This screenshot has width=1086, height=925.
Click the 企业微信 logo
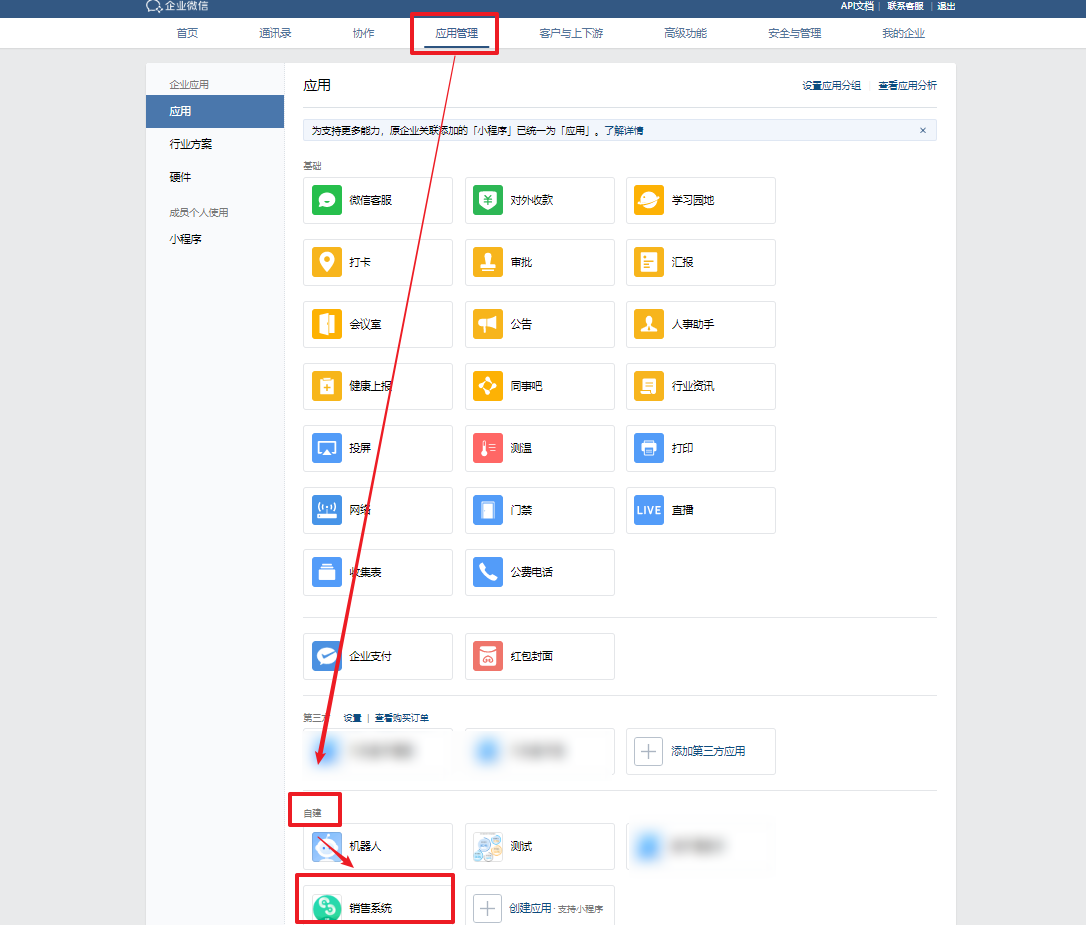click(177, 6)
